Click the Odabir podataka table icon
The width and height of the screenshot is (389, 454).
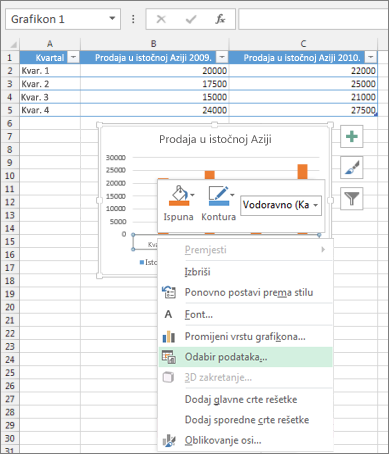click(169, 357)
